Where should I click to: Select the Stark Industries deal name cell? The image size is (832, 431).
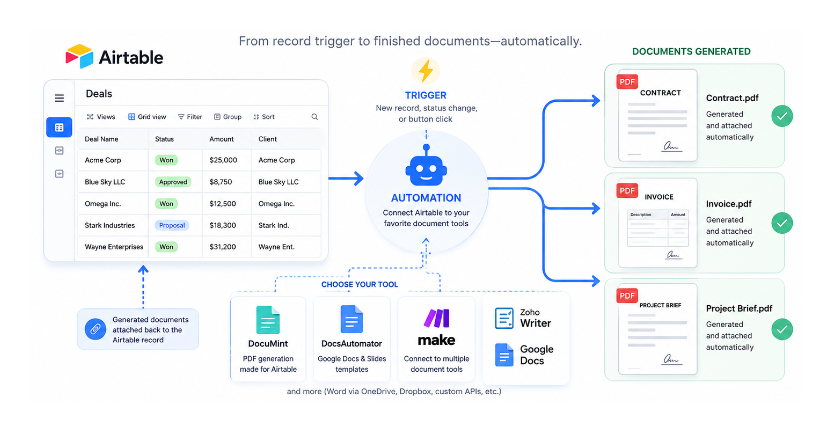point(114,226)
